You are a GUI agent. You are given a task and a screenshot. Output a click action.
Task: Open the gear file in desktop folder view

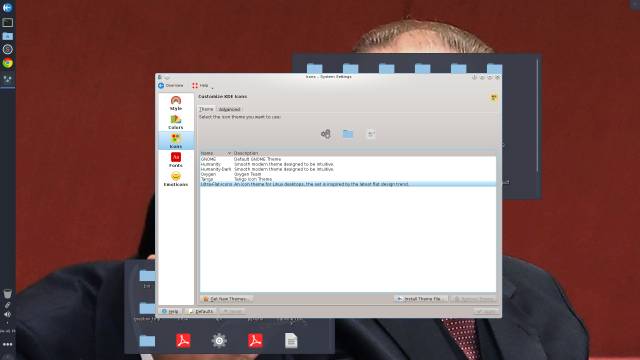click(x=219, y=340)
